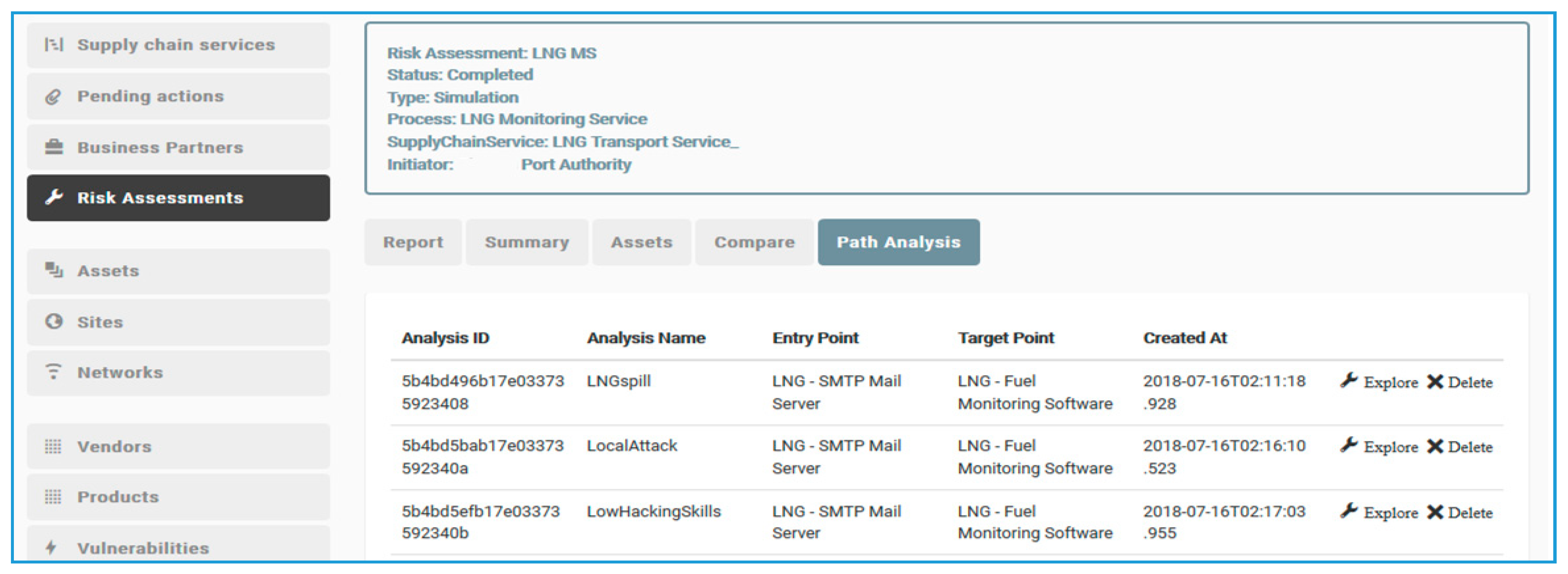Open the Summary tab
The image size is (1568, 574).
coord(527,242)
